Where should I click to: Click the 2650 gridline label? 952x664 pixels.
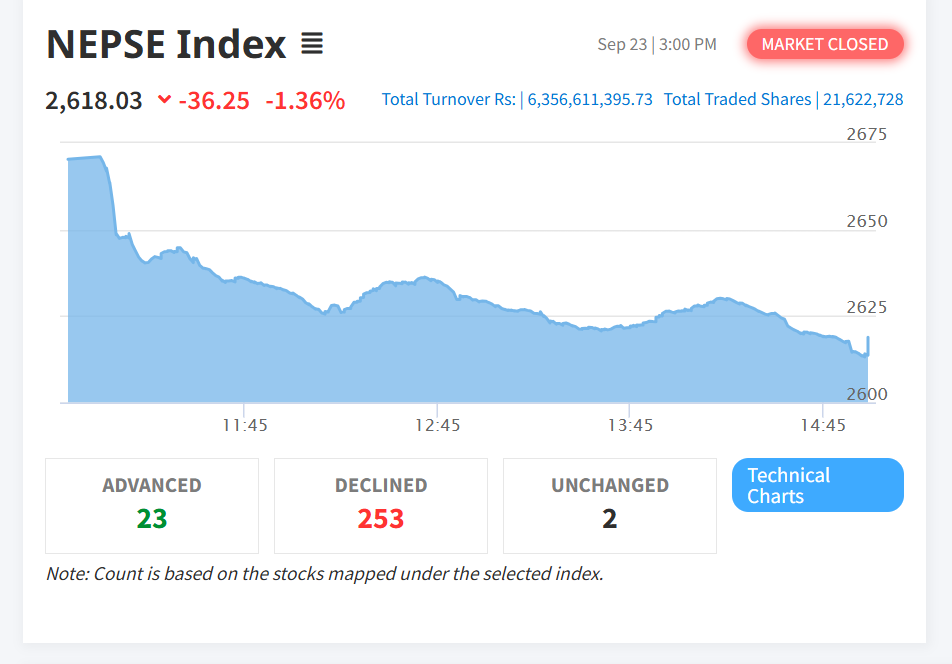tap(867, 221)
